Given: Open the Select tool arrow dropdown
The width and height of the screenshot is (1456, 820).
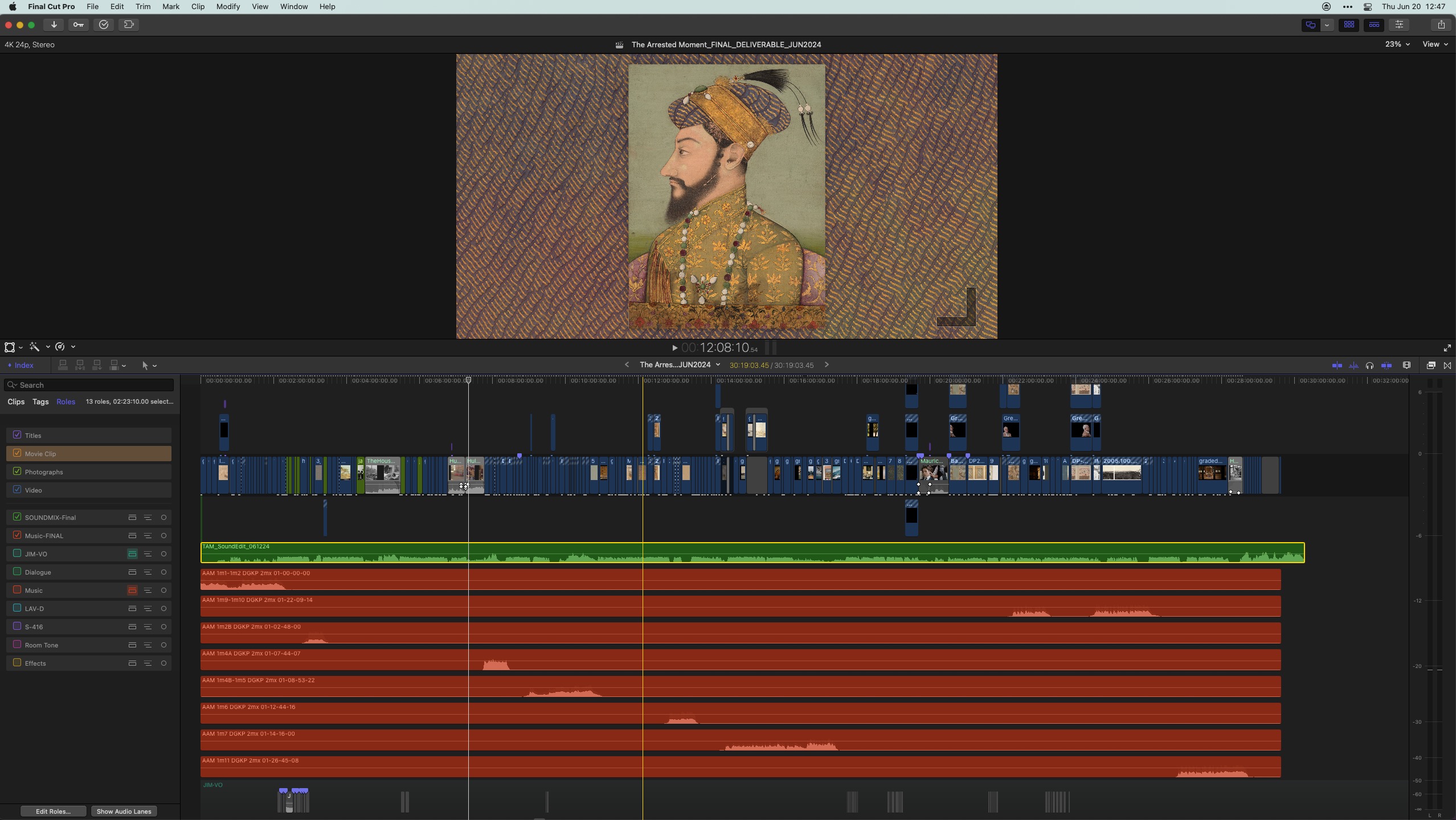Looking at the screenshot, I should pyautogui.click(x=149, y=366).
